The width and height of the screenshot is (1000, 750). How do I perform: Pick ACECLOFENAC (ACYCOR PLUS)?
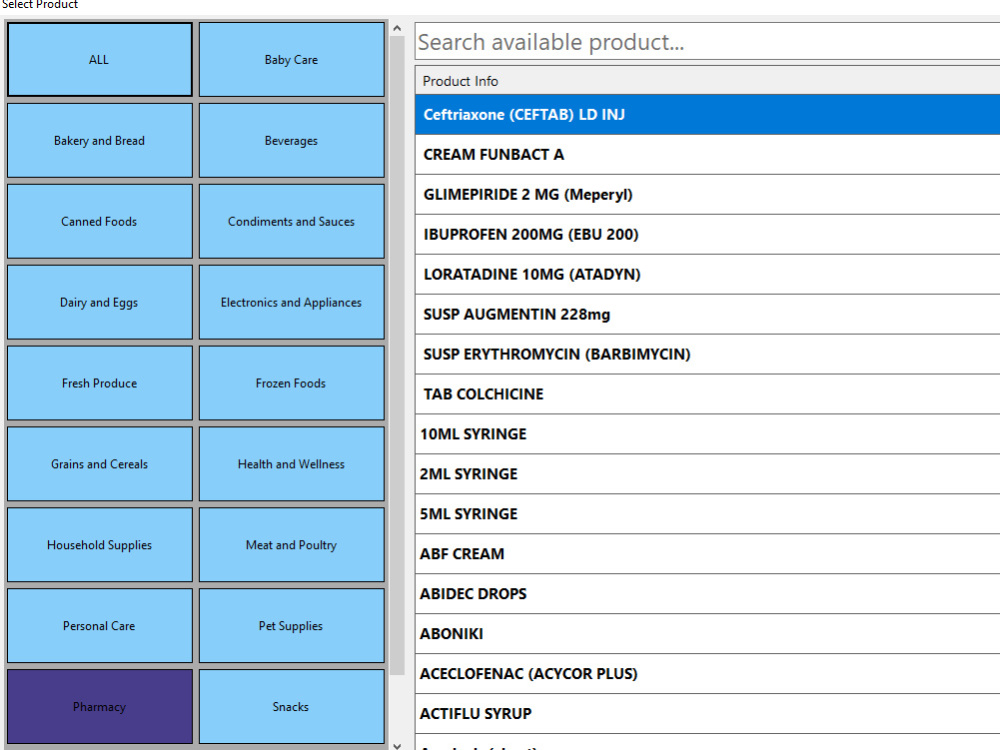pos(707,674)
